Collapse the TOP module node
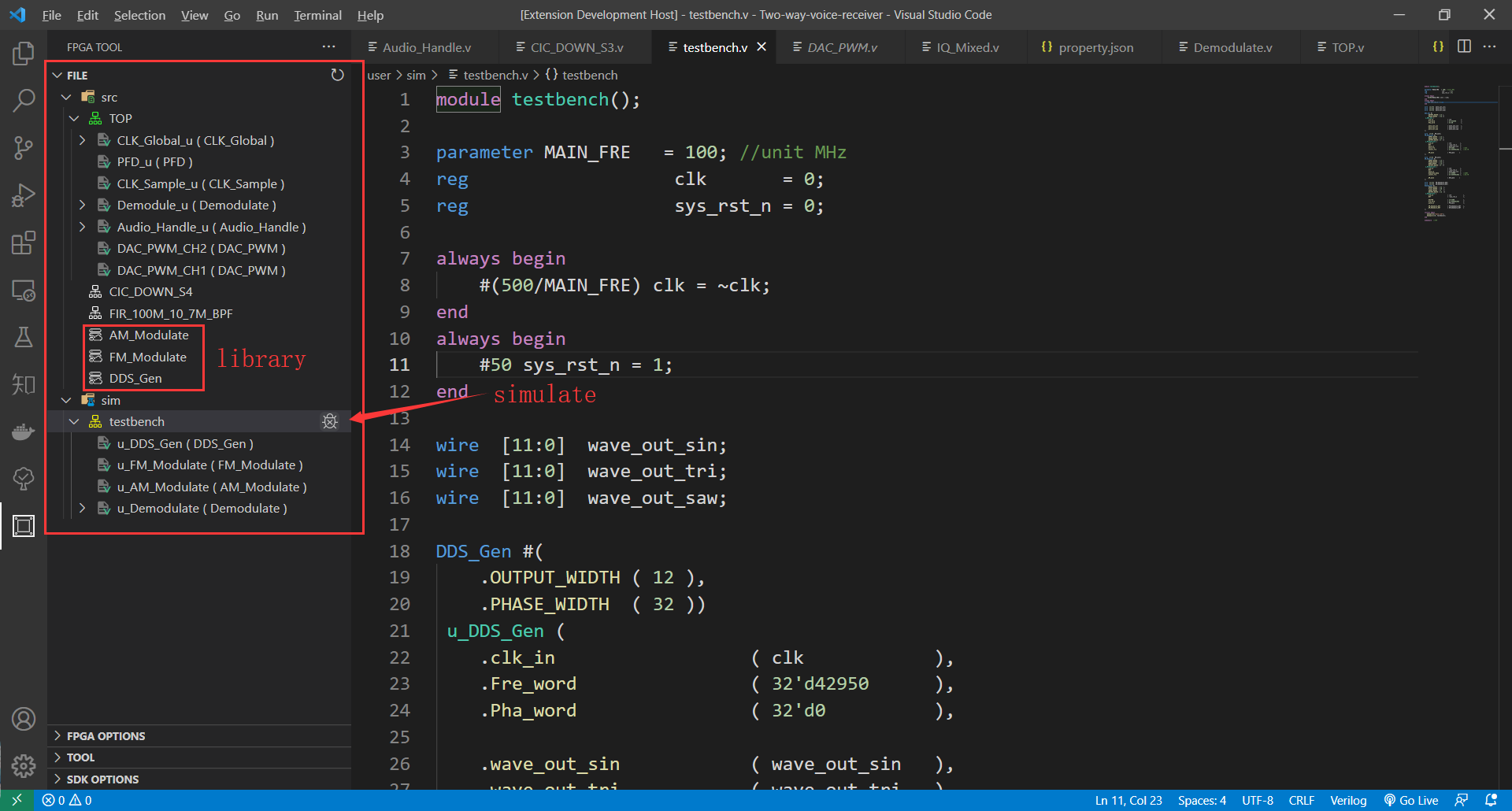The height and width of the screenshot is (811, 1512). click(x=74, y=118)
